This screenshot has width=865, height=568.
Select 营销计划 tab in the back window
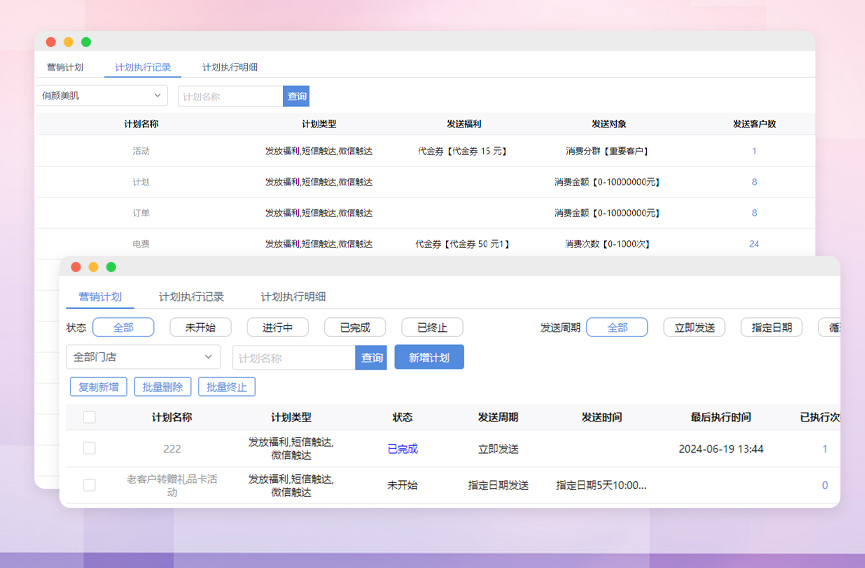65,67
